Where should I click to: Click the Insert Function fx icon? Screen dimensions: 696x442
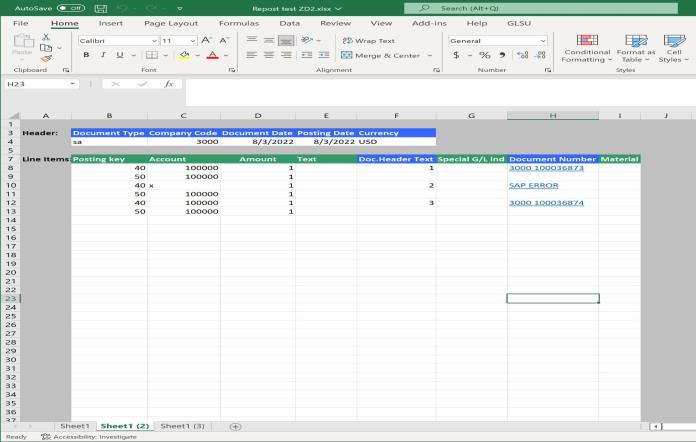coord(169,84)
